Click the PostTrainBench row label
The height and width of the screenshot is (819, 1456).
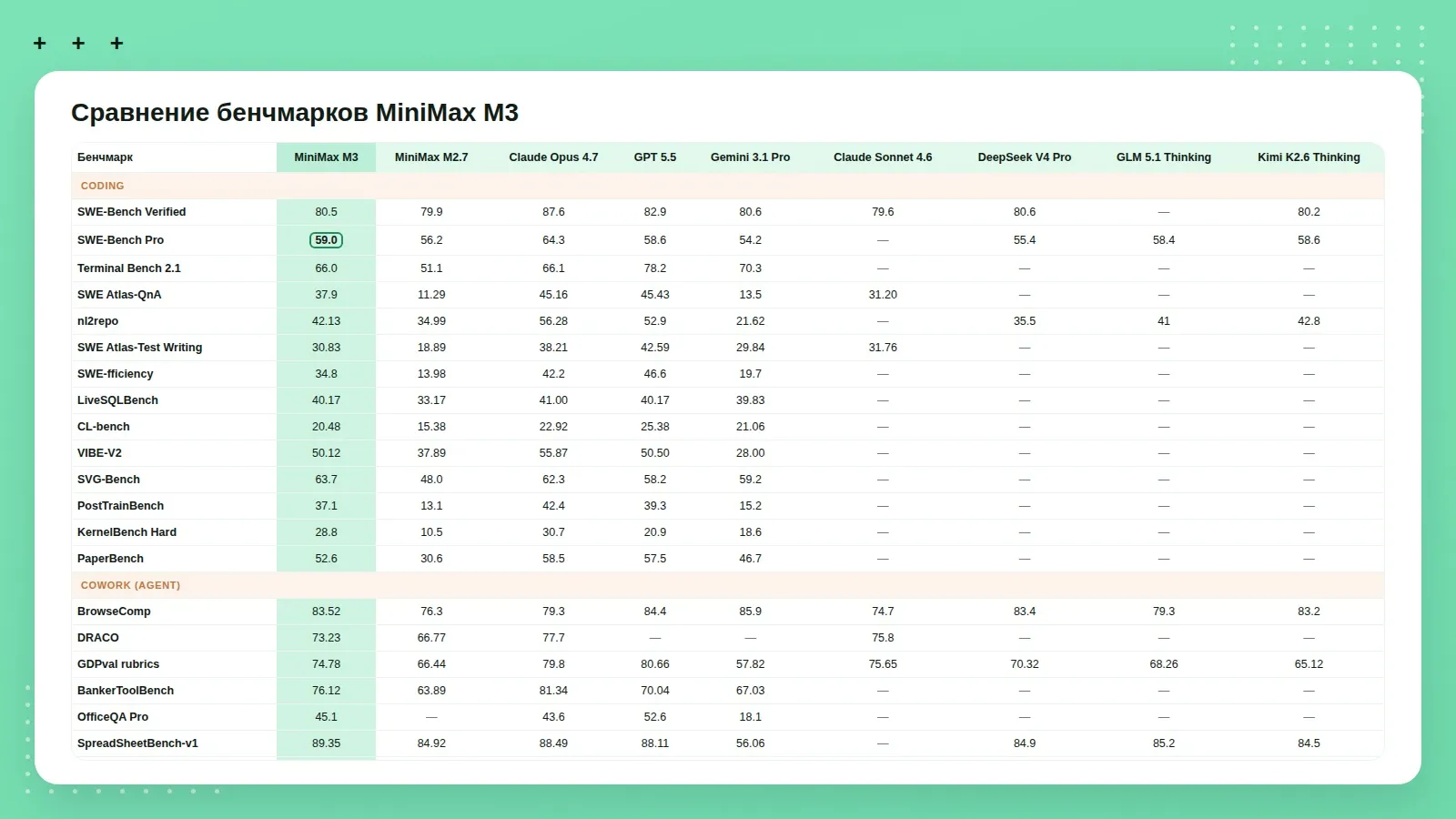[121, 506]
